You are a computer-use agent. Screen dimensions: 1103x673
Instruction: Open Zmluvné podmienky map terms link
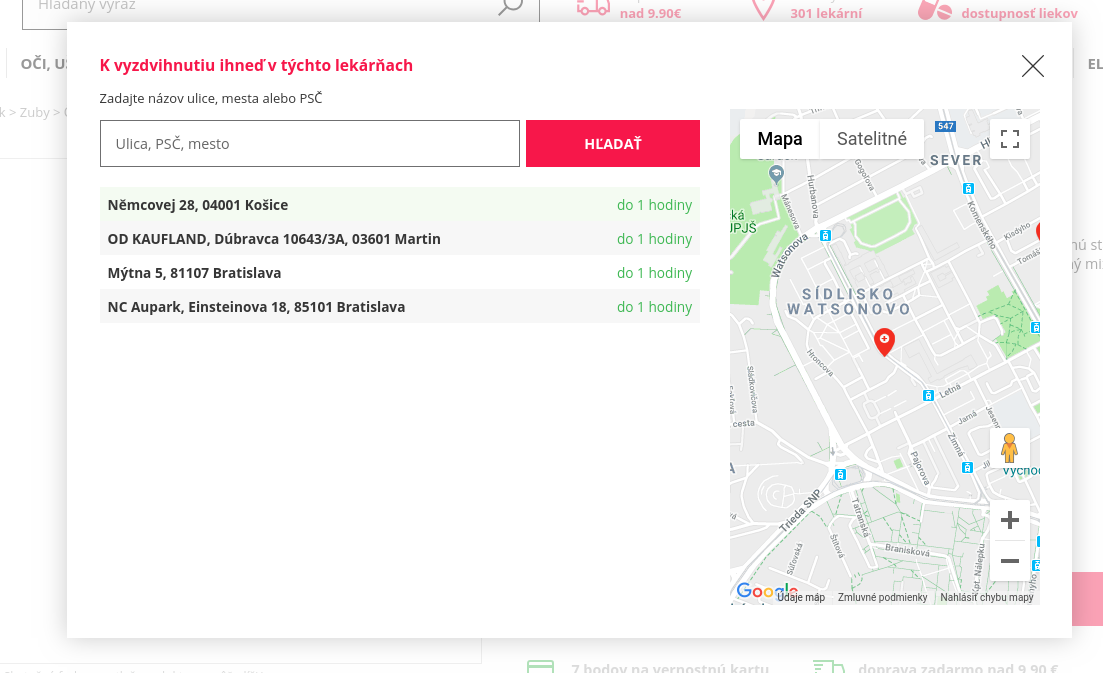pos(882,597)
